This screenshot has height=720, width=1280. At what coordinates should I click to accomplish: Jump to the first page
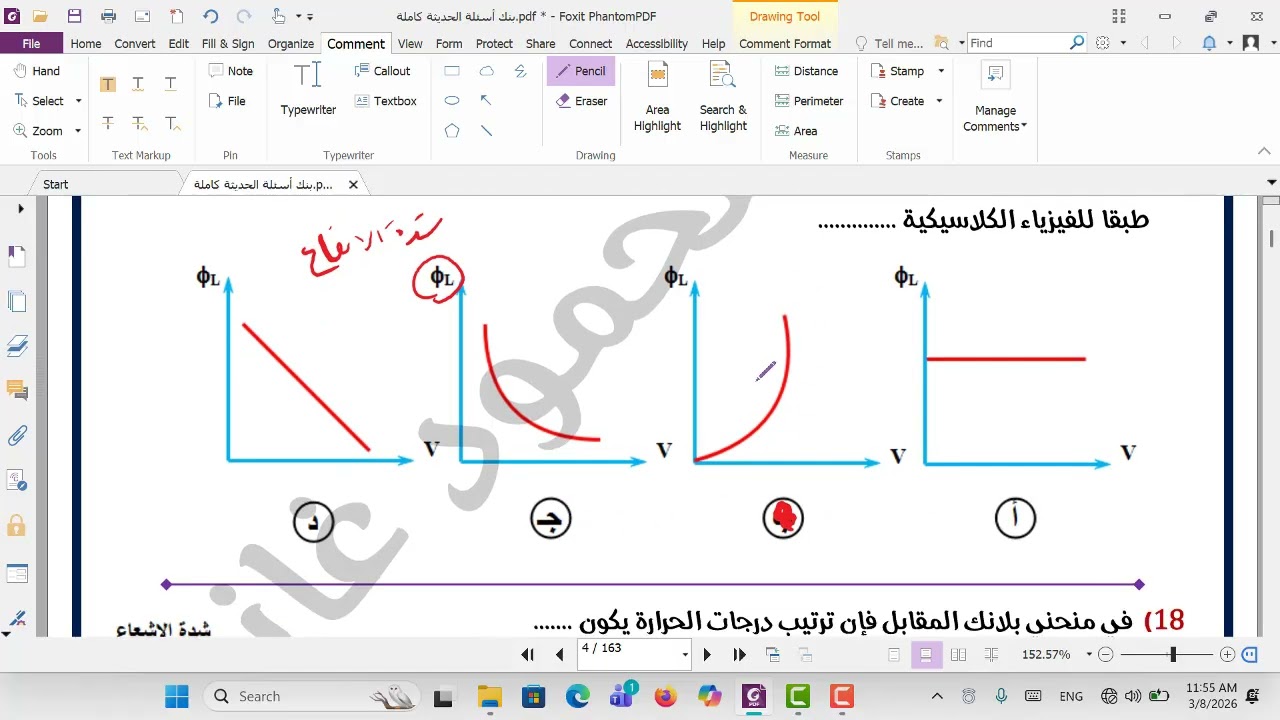point(527,655)
